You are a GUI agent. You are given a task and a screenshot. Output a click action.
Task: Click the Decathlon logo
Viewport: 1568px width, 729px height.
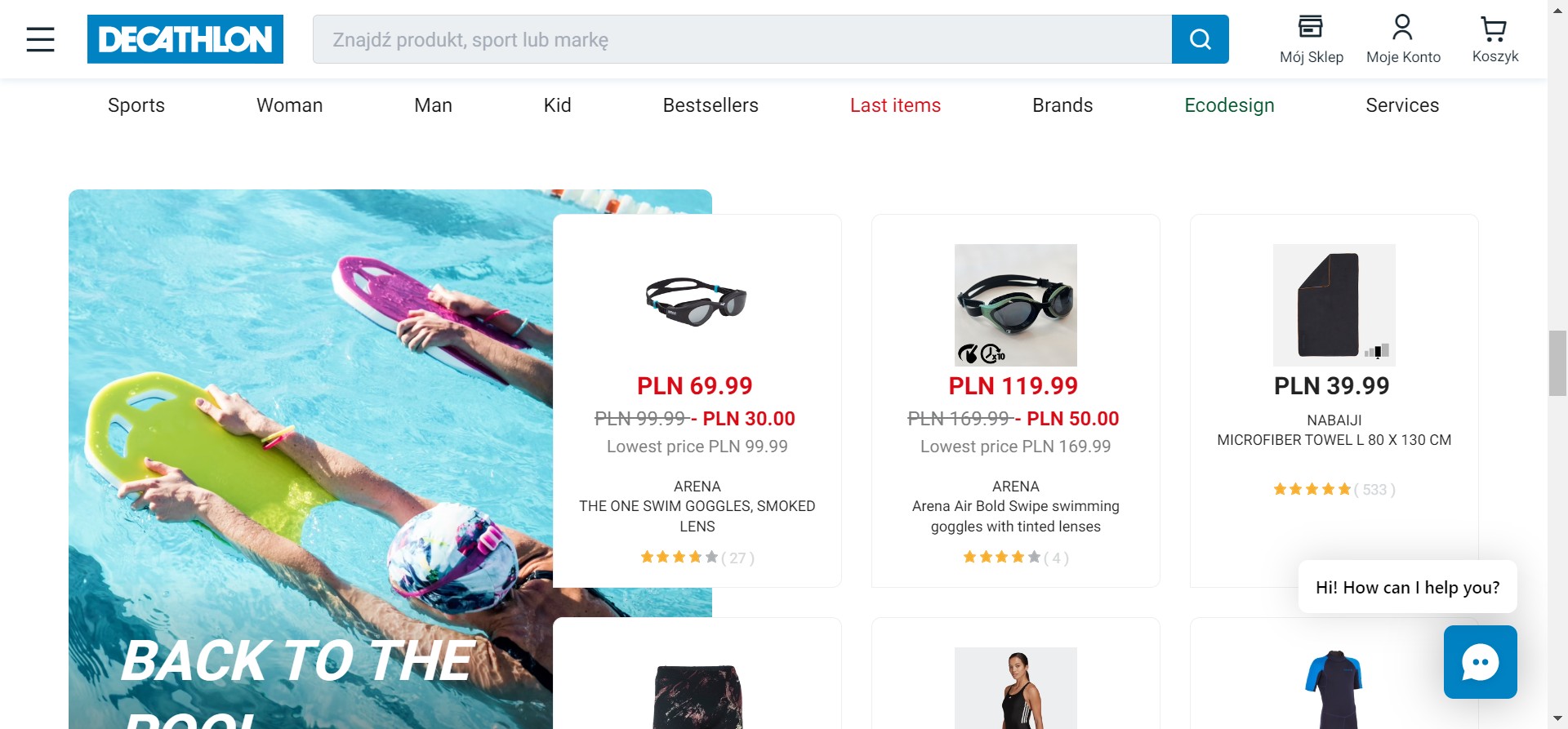(x=185, y=39)
